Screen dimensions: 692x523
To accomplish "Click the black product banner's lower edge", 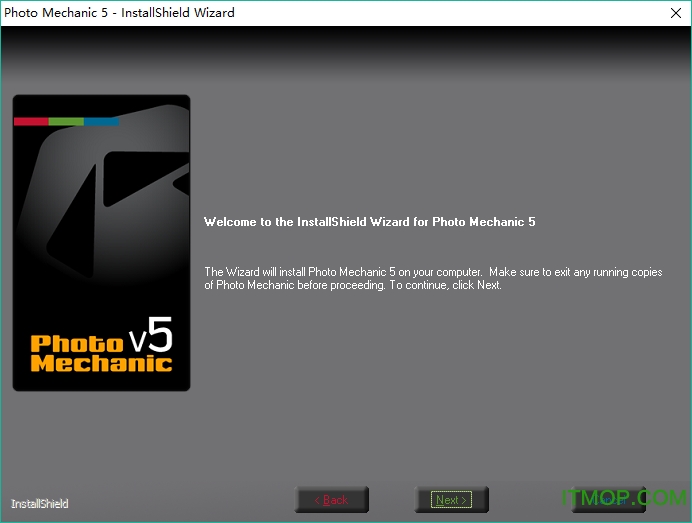I will [101, 386].
